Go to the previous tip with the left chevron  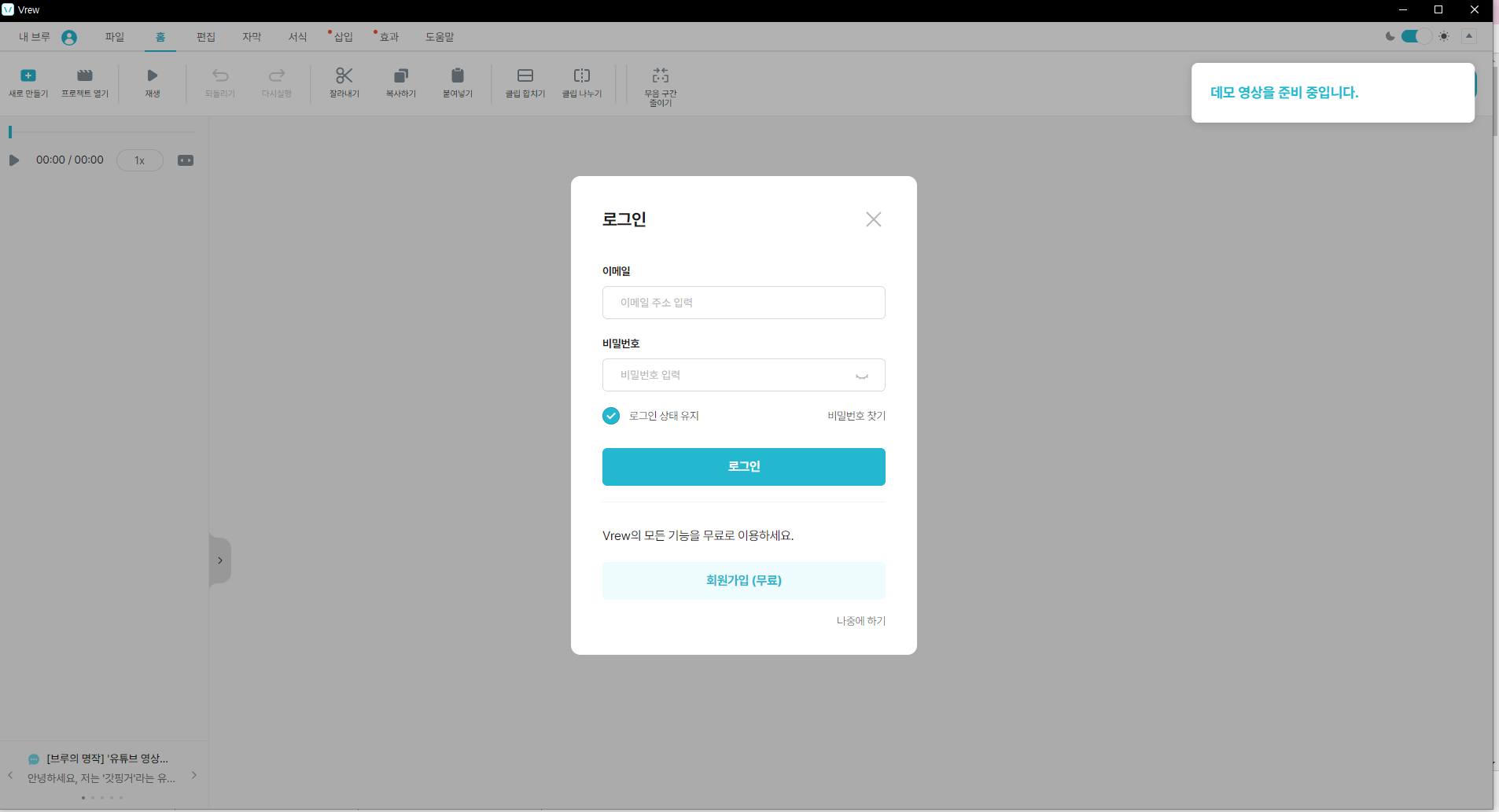(10, 775)
